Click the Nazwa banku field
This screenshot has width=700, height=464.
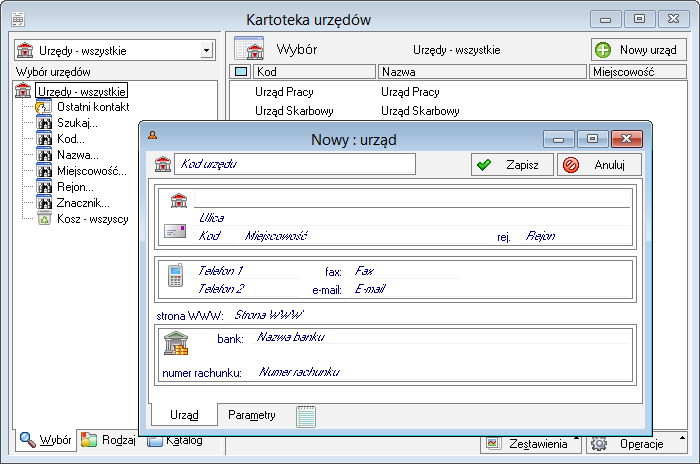click(x=442, y=337)
